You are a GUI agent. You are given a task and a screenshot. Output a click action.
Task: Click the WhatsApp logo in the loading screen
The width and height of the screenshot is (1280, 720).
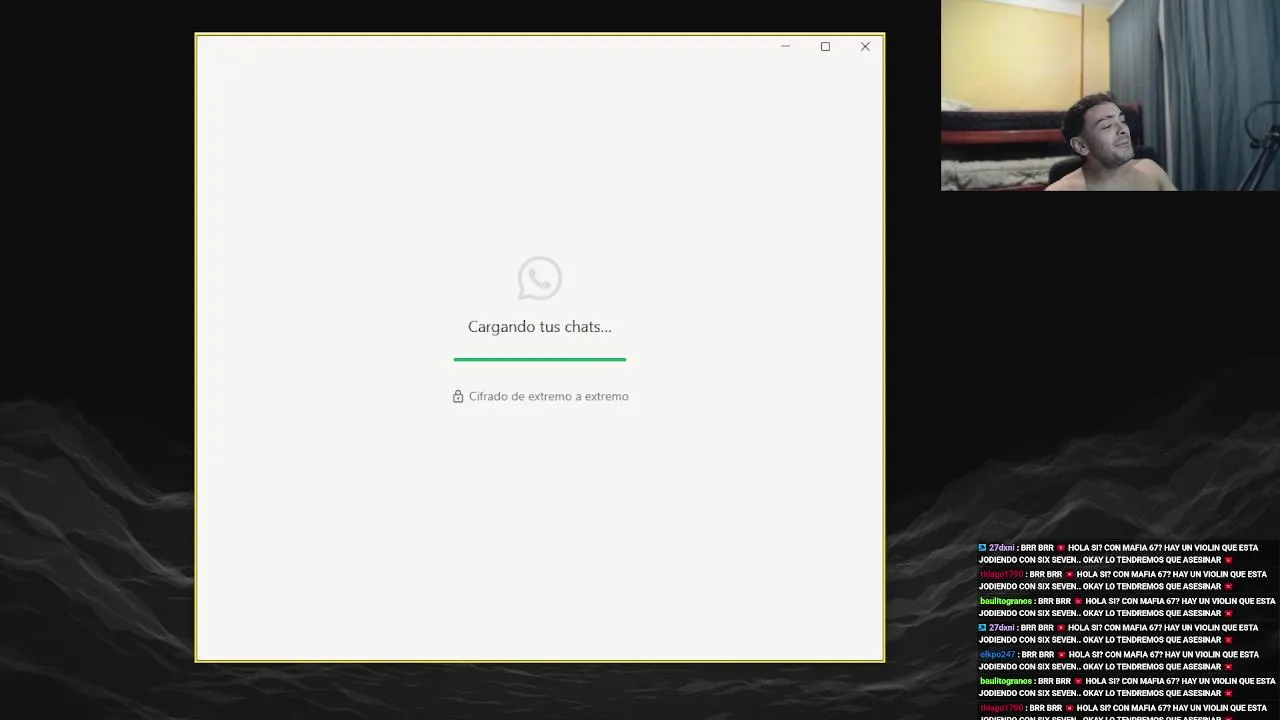(x=540, y=278)
